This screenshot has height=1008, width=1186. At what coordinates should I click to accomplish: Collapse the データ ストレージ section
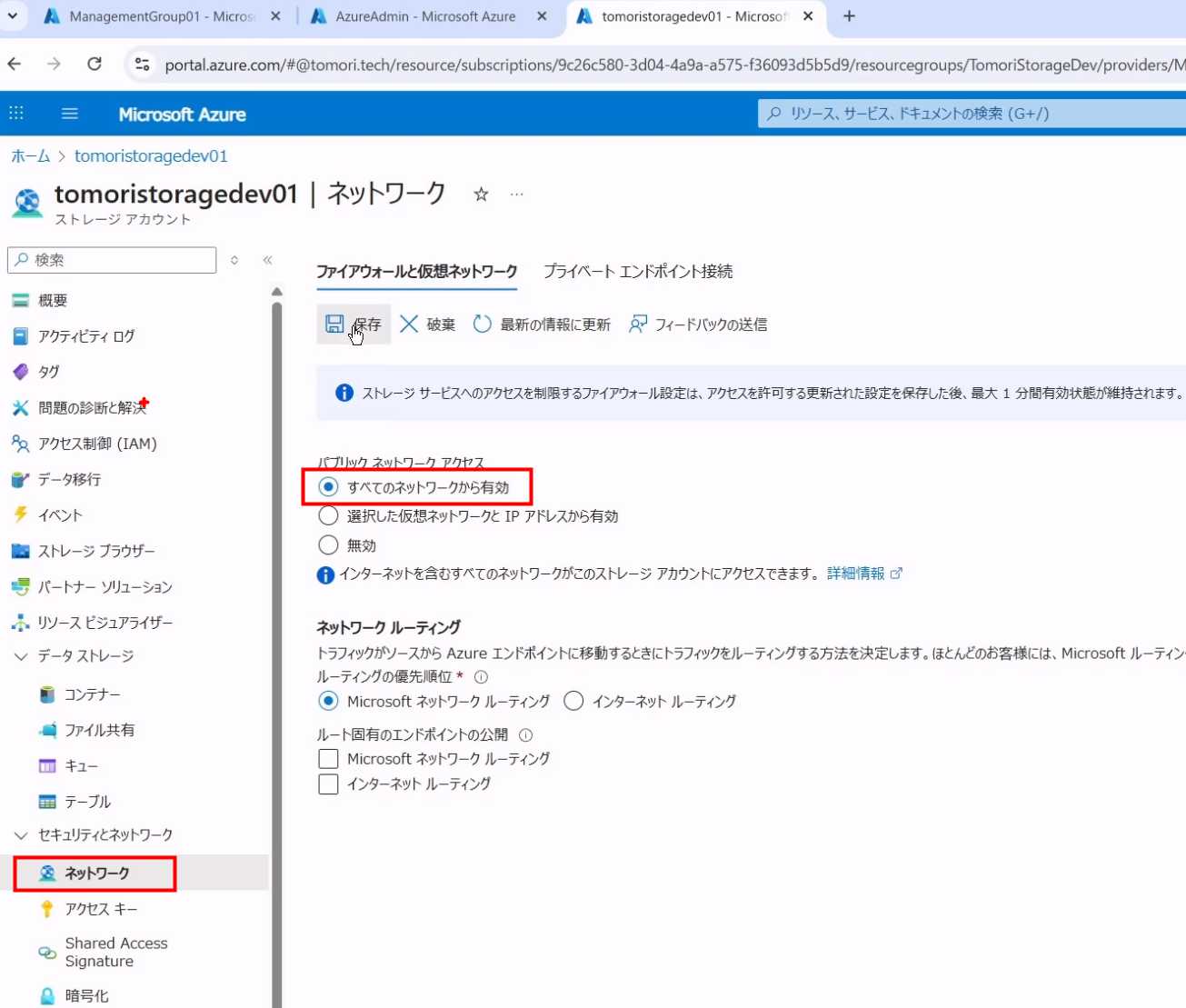point(21,656)
